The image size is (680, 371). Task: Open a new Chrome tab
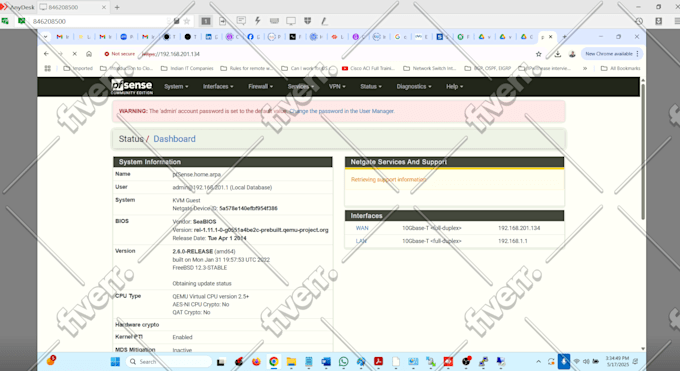pyautogui.click(x=564, y=37)
